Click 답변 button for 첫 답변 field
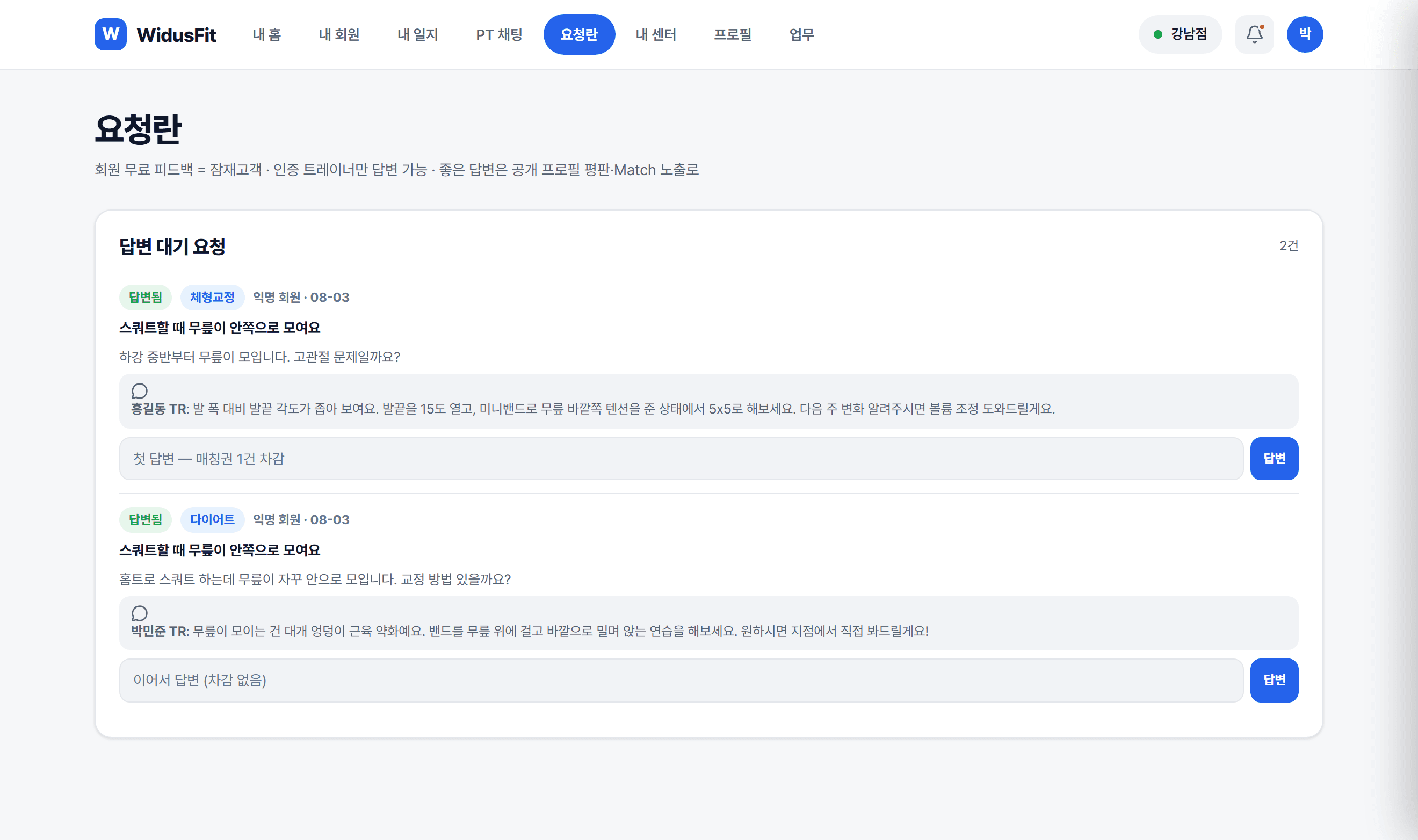Image resolution: width=1418 pixels, height=840 pixels. pyautogui.click(x=1274, y=459)
